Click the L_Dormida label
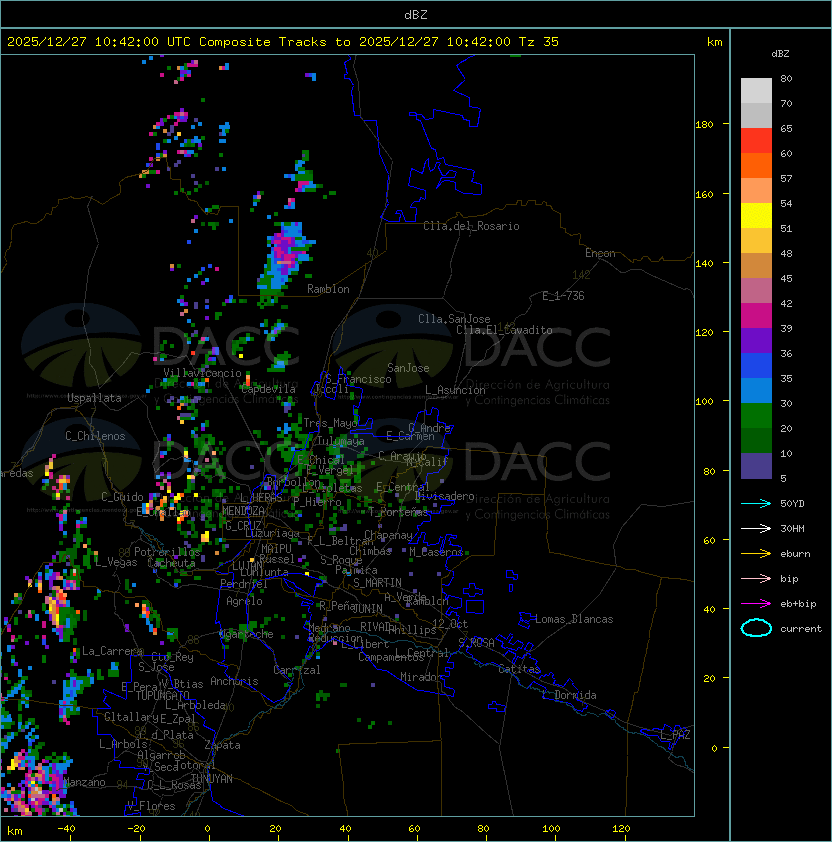This screenshot has height=842, width=832. pos(569,695)
